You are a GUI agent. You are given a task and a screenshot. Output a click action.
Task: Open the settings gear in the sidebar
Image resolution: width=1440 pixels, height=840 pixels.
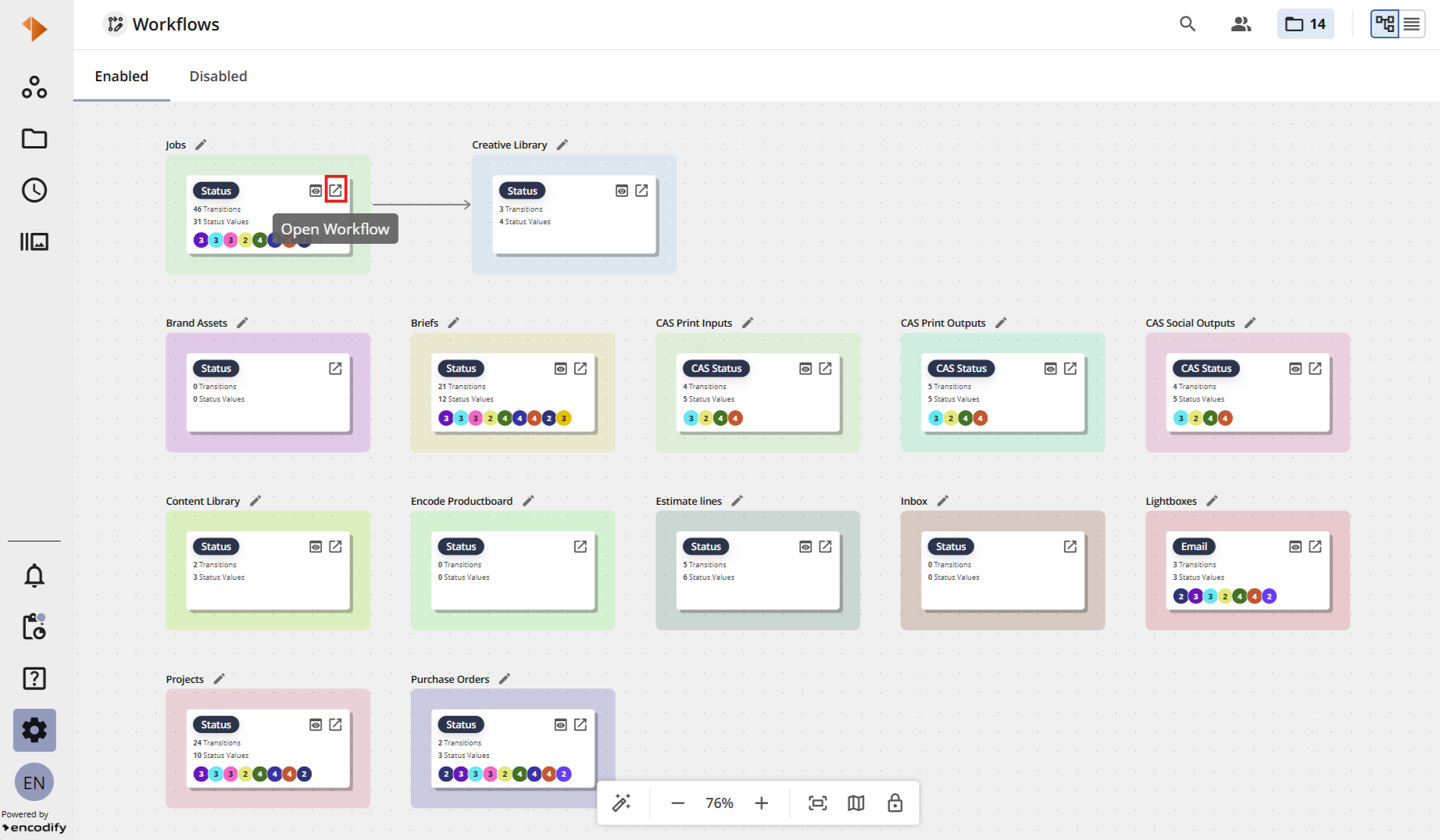coord(34,730)
